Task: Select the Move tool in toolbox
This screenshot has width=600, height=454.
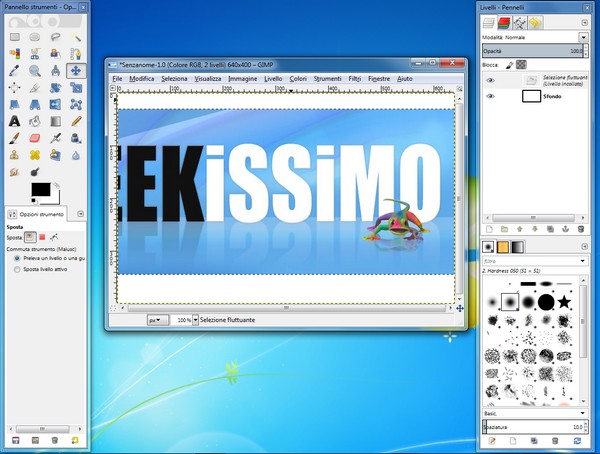Action: (76, 71)
